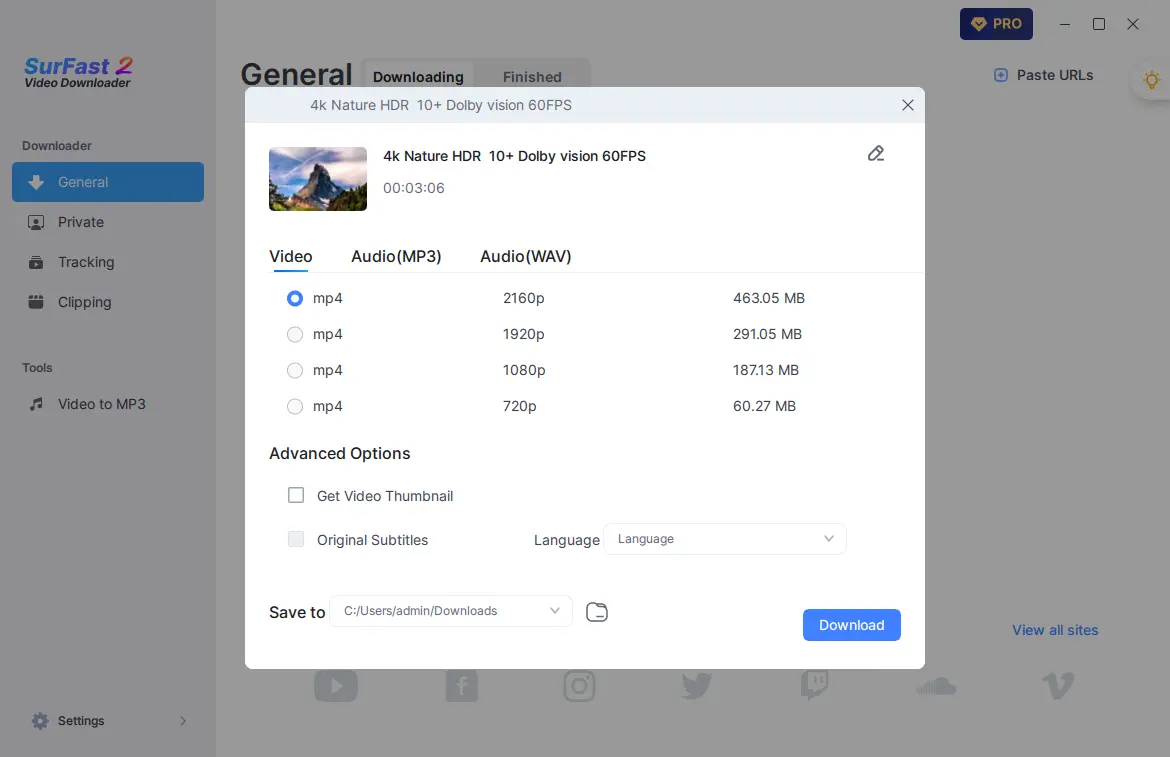Click the Clipping clapperboard icon
1170x757 pixels.
[36, 302]
